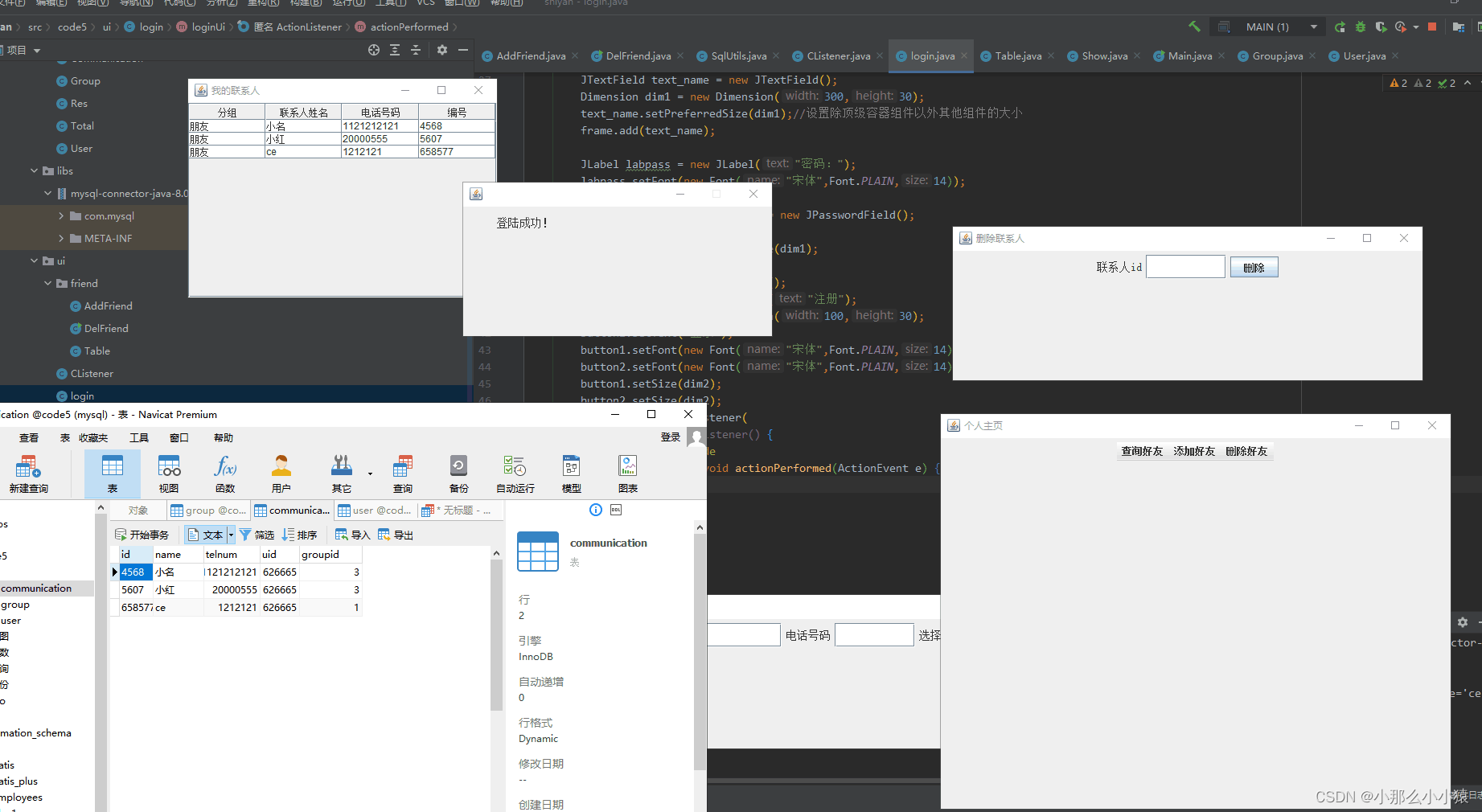Image resolution: width=1482 pixels, height=812 pixels.
Task: Click 删除好友 menu in 个人主页 window
Action: point(1246,451)
